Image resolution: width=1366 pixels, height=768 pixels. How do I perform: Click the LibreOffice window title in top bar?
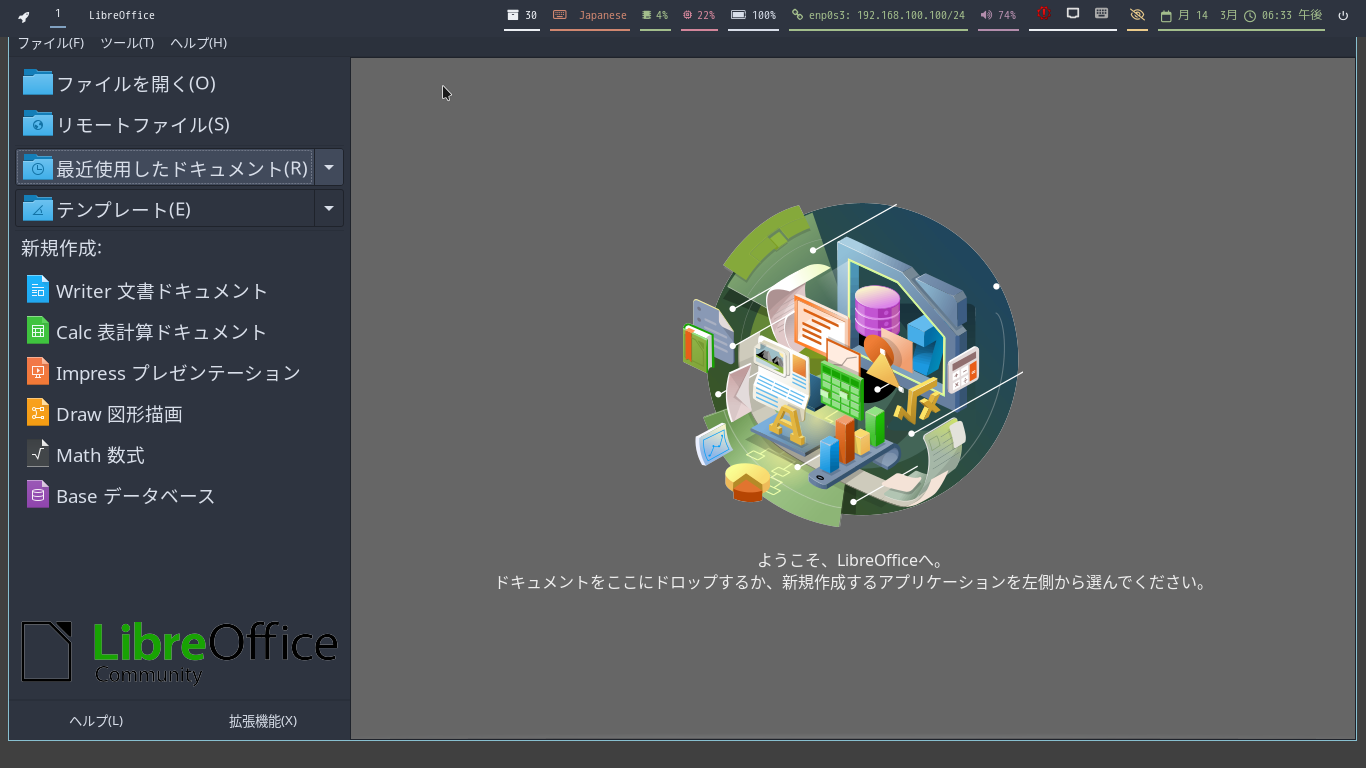click(122, 15)
